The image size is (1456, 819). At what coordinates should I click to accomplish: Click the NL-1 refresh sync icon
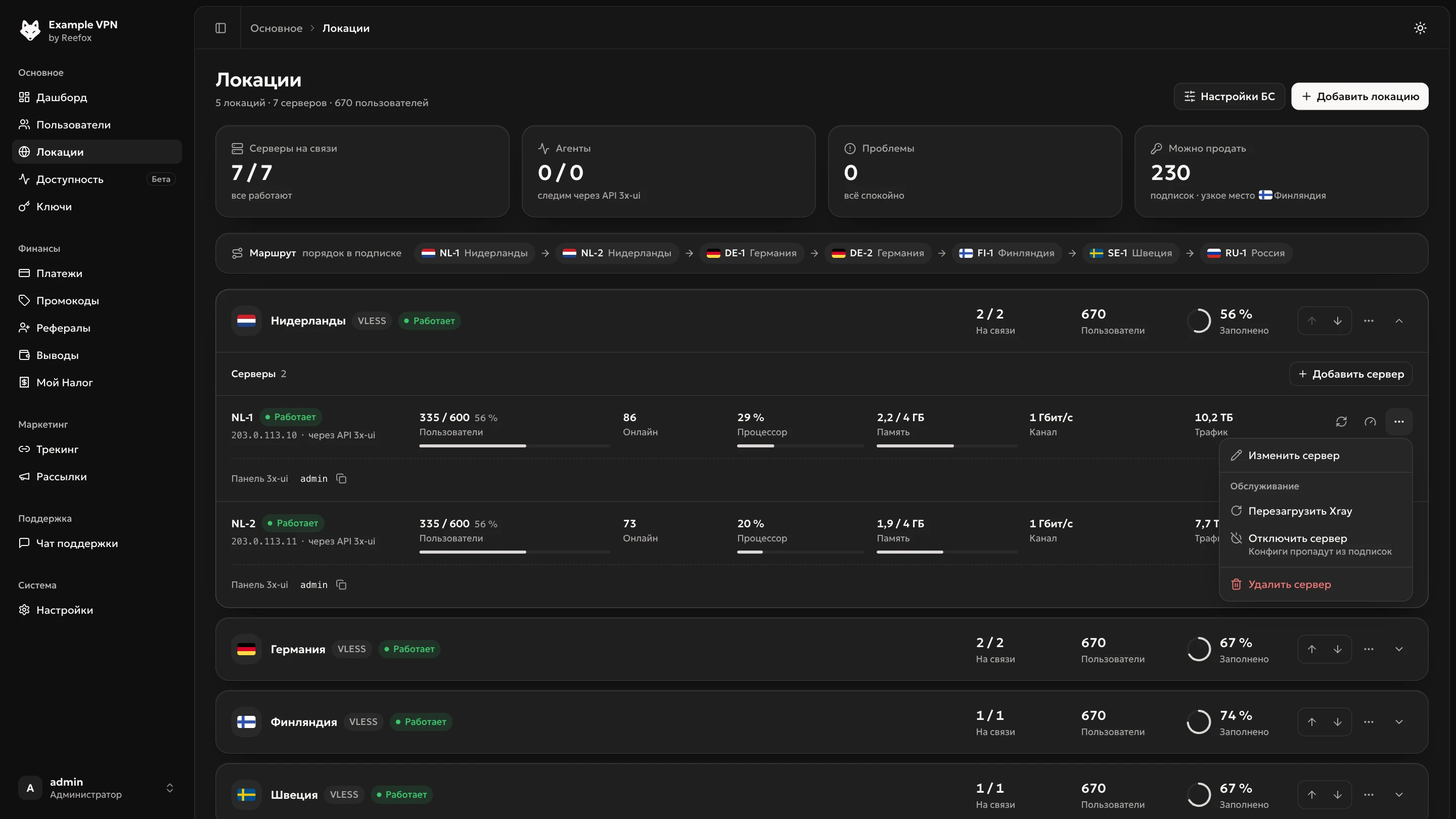point(1341,422)
